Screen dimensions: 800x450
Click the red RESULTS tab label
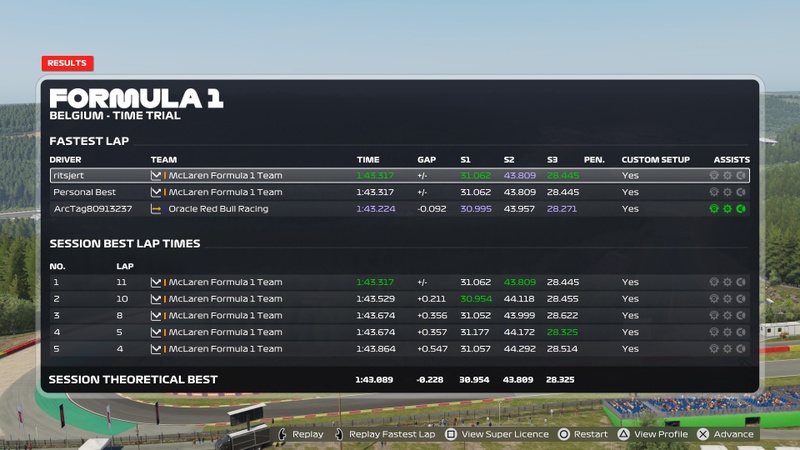pyautogui.click(x=67, y=63)
